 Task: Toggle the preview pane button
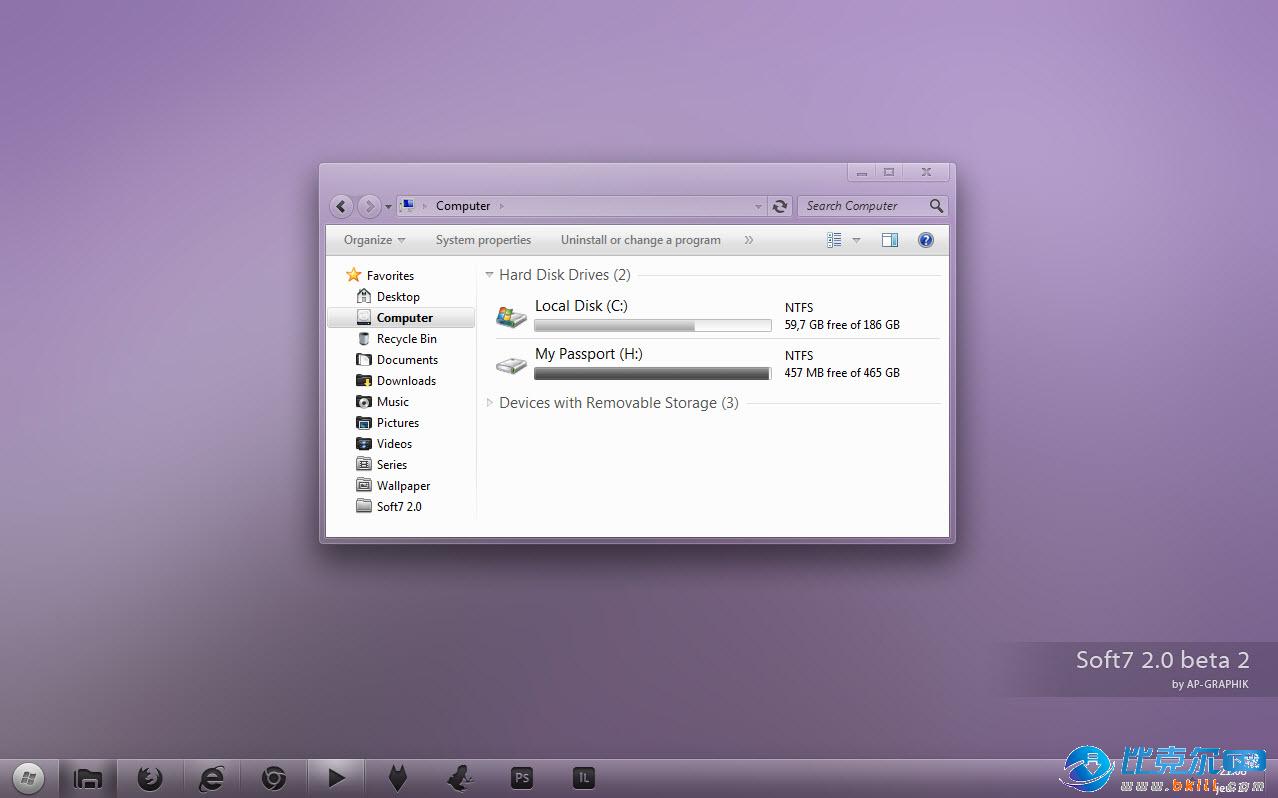point(889,240)
